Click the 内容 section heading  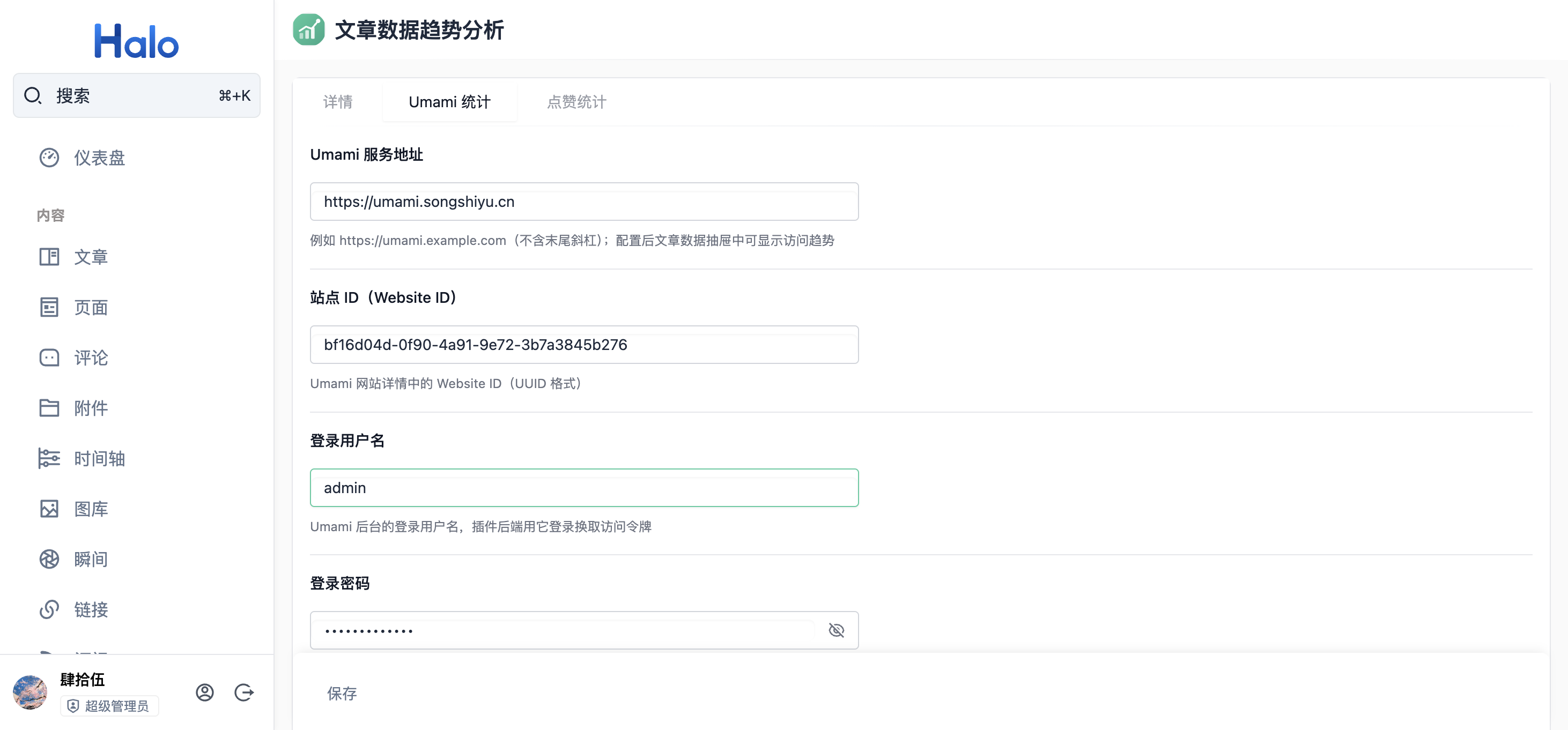click(50, 215)
